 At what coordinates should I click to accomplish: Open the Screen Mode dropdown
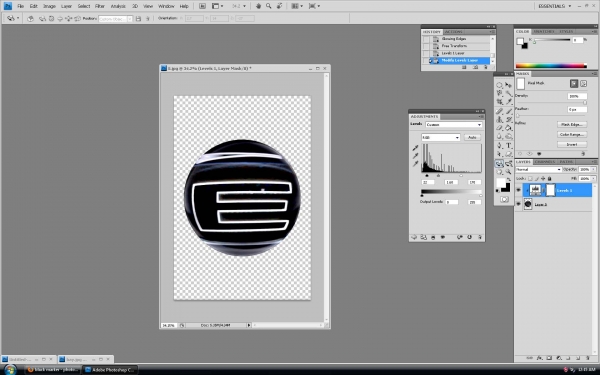coord(314,6)
